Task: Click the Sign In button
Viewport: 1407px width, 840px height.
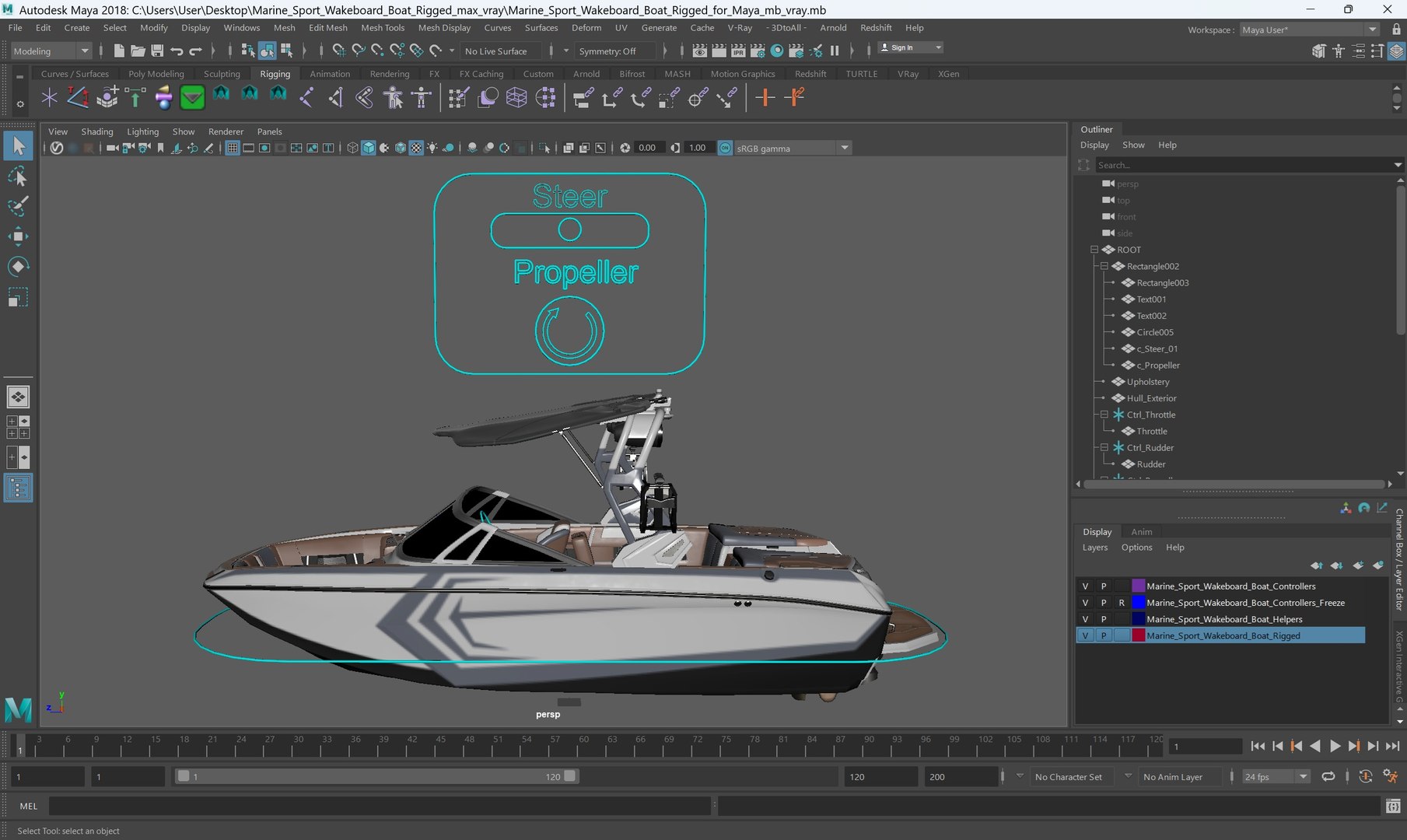Action: point(910,47)
